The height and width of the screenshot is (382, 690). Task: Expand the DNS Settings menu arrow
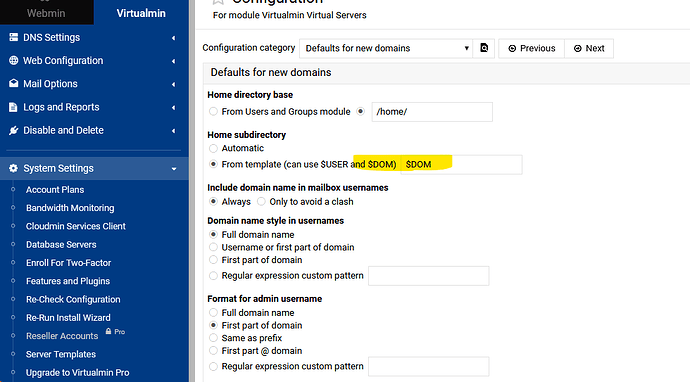173,38
